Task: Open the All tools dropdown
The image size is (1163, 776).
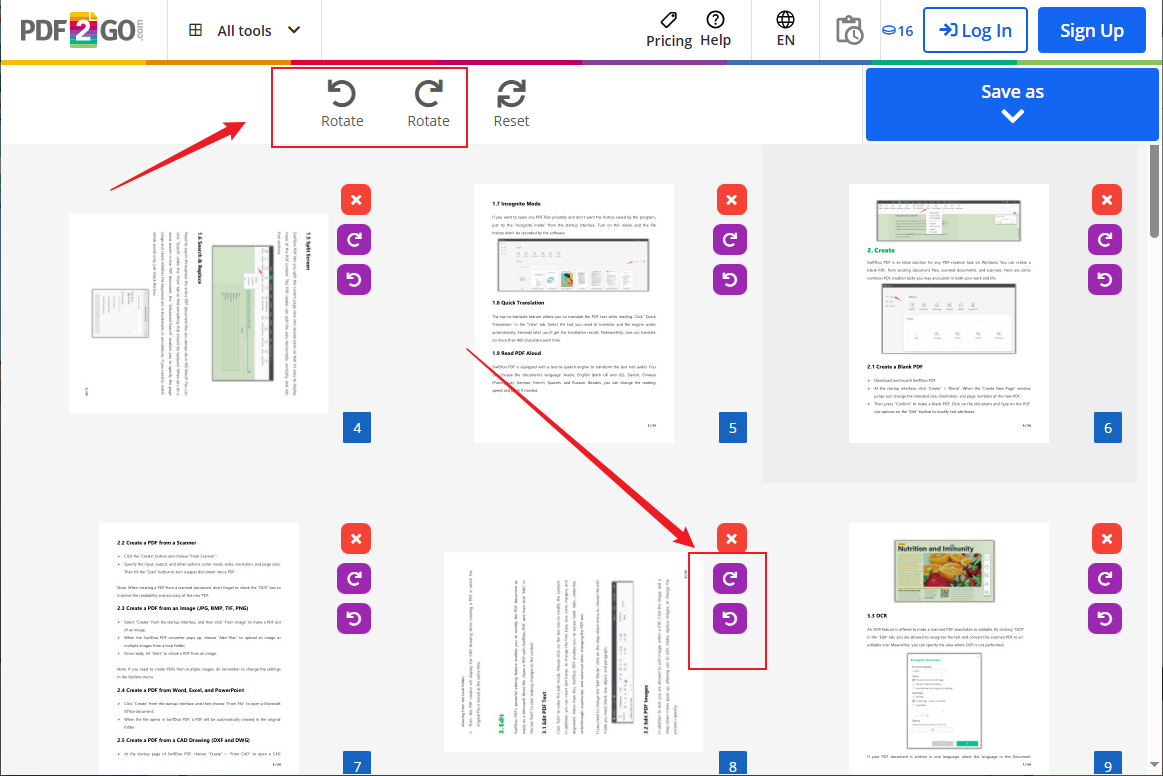Action: tap(243, 30)
